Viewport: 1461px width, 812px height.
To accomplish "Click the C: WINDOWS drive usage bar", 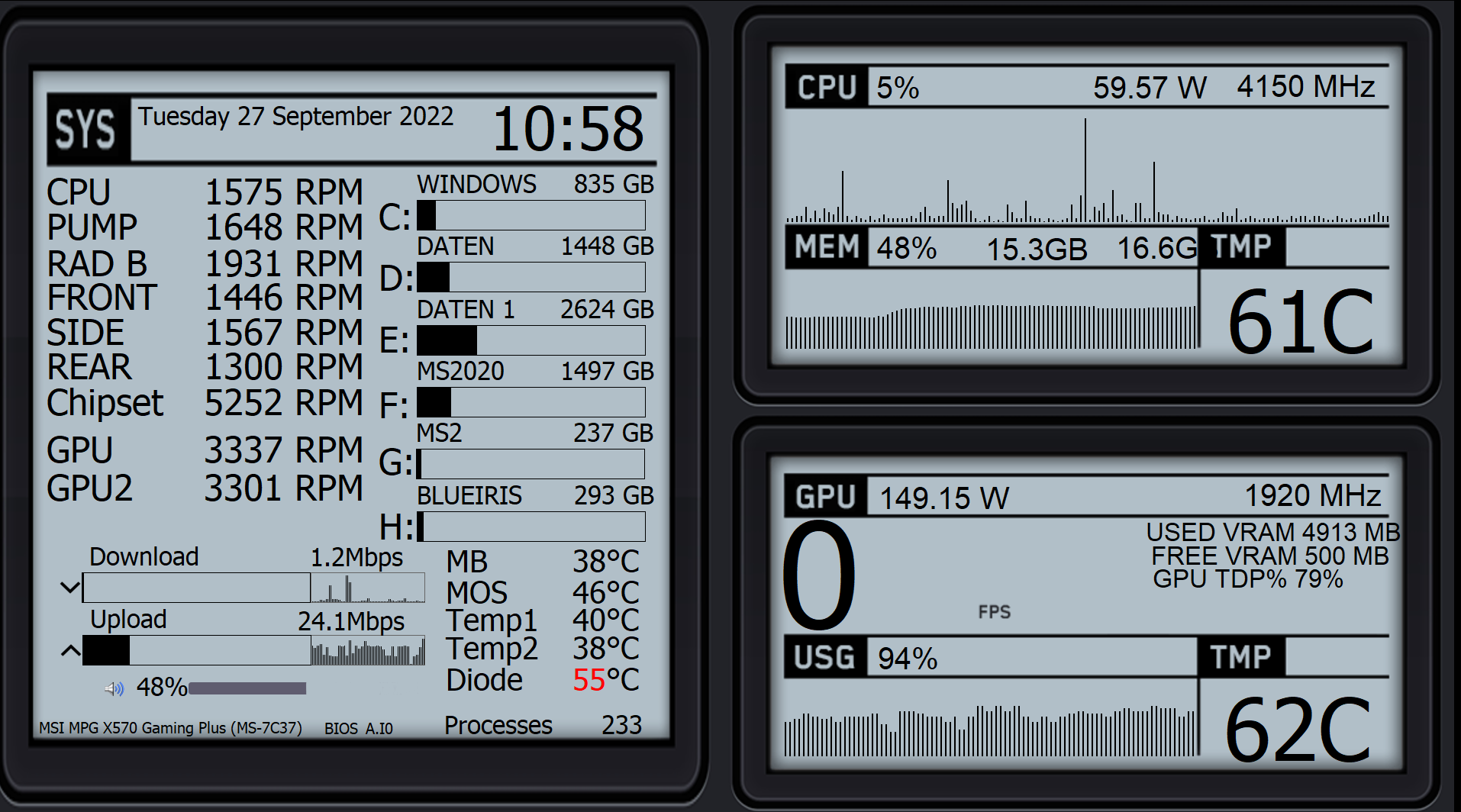I will click(x=531, y=215).
